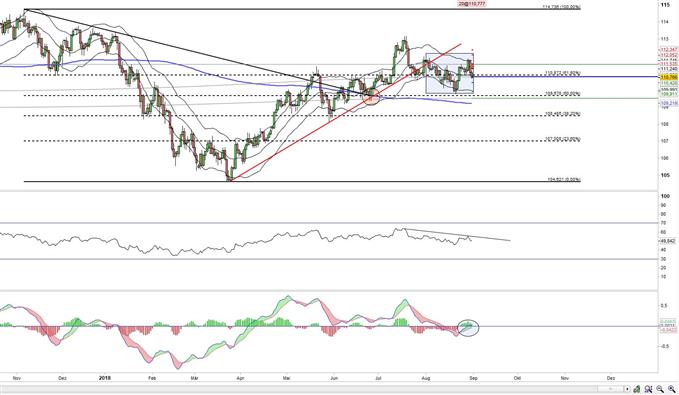
Task: Click the Feb label on time axis
Action: pyautogui.click(x=152, y=378)
